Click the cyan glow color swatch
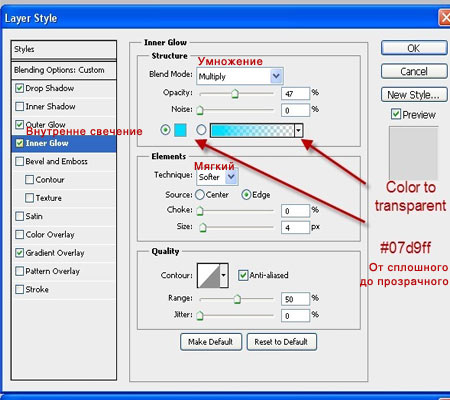 pos(180,130)
